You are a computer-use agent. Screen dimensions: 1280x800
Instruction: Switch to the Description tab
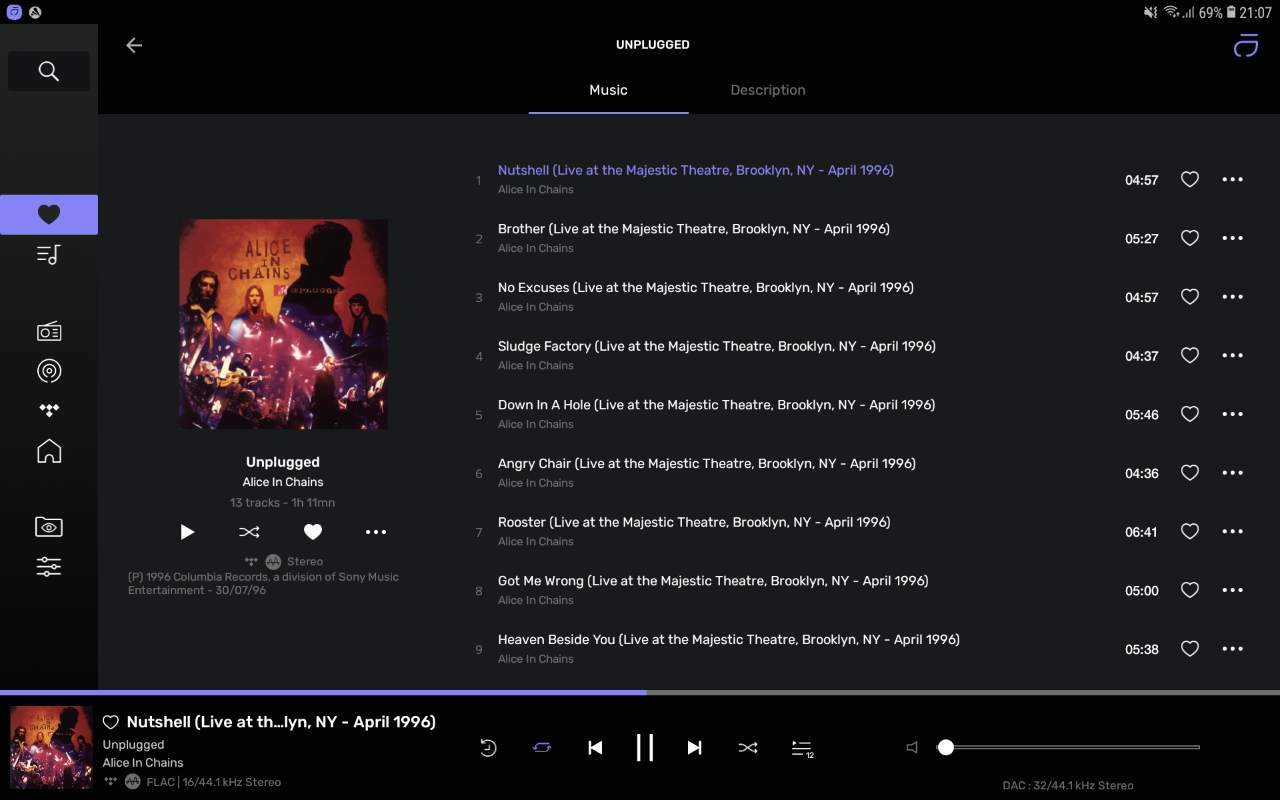pyautogui.click(x=767, y=90)
